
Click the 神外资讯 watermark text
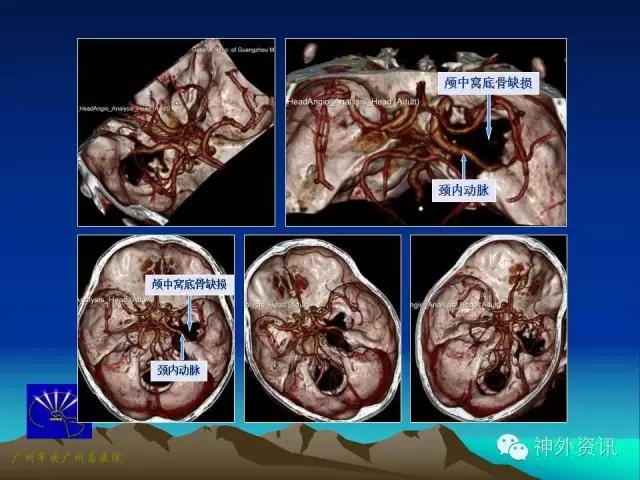(576, 447)
